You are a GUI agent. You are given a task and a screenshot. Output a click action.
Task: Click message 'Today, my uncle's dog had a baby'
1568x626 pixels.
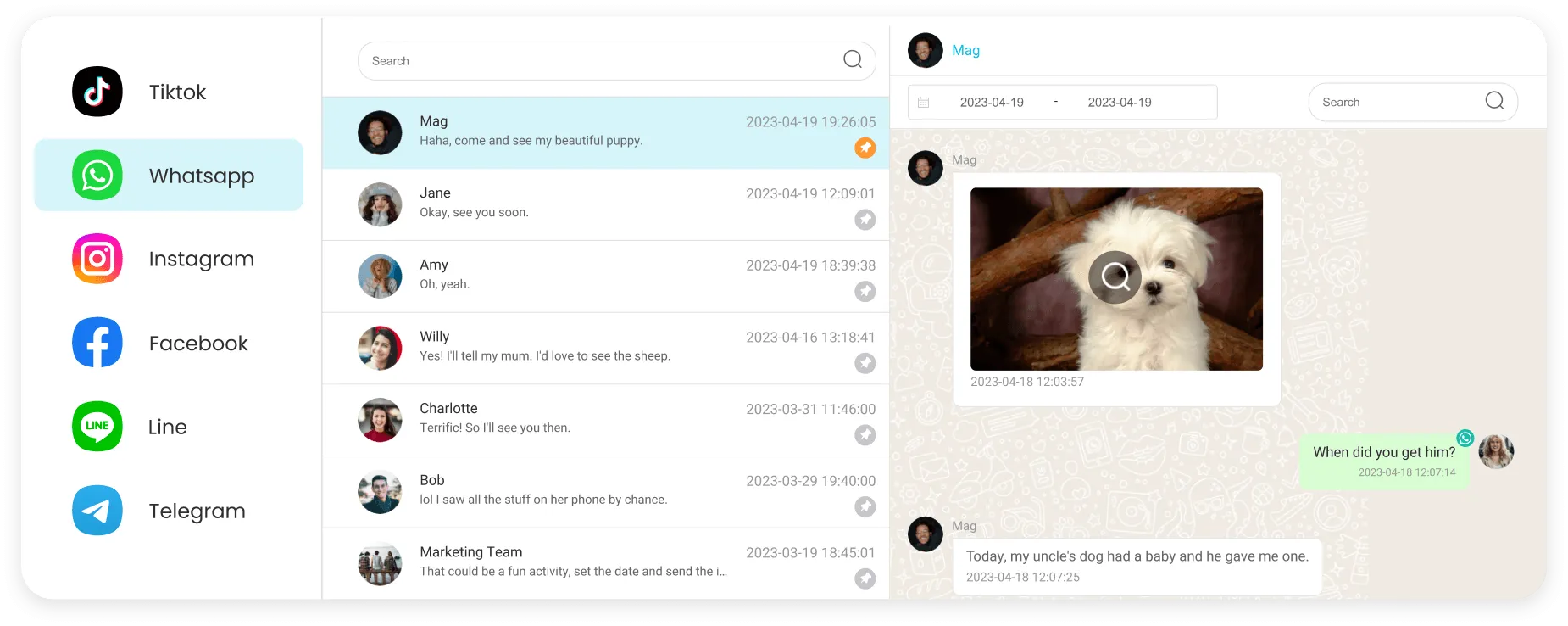click(1137, 566)
